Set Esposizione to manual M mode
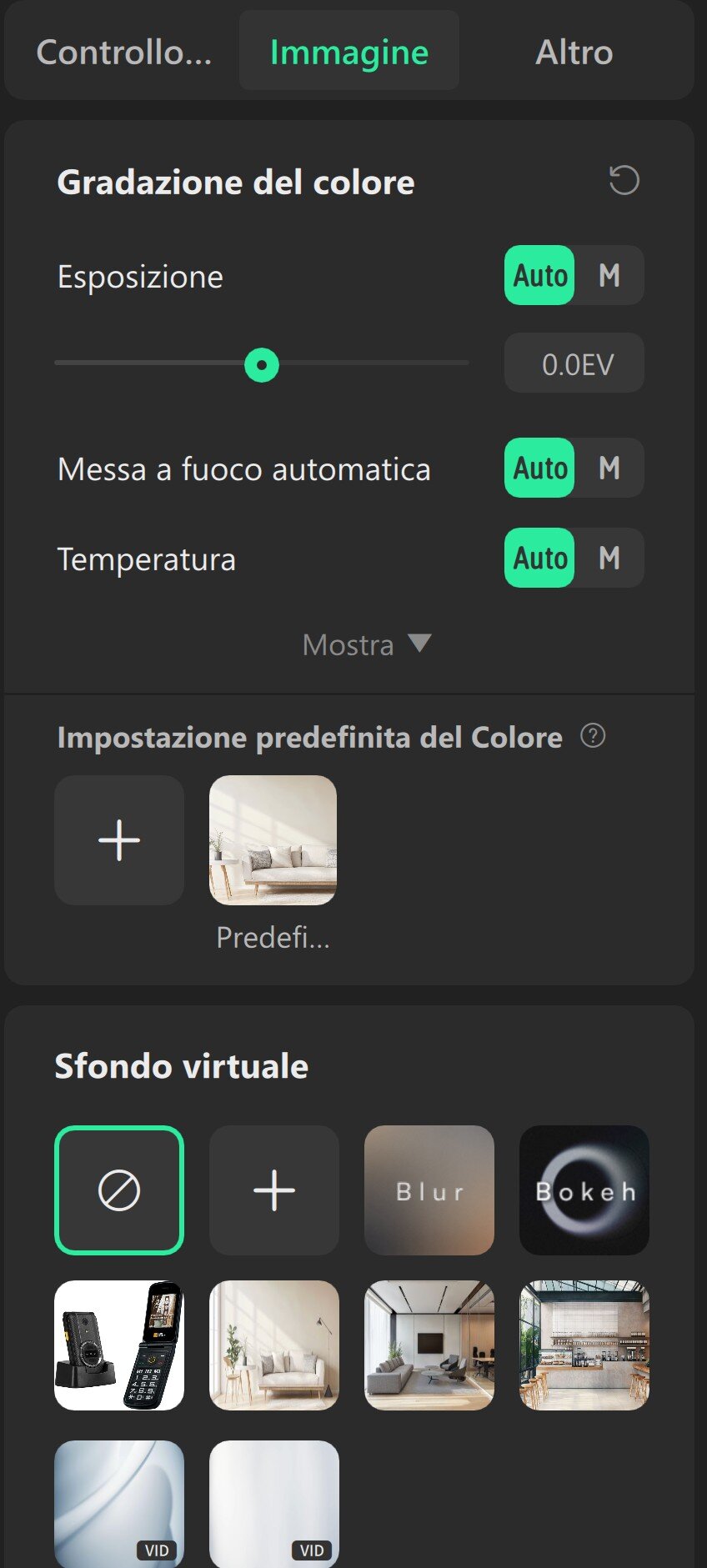The image size is (707, 1568). 609,275
